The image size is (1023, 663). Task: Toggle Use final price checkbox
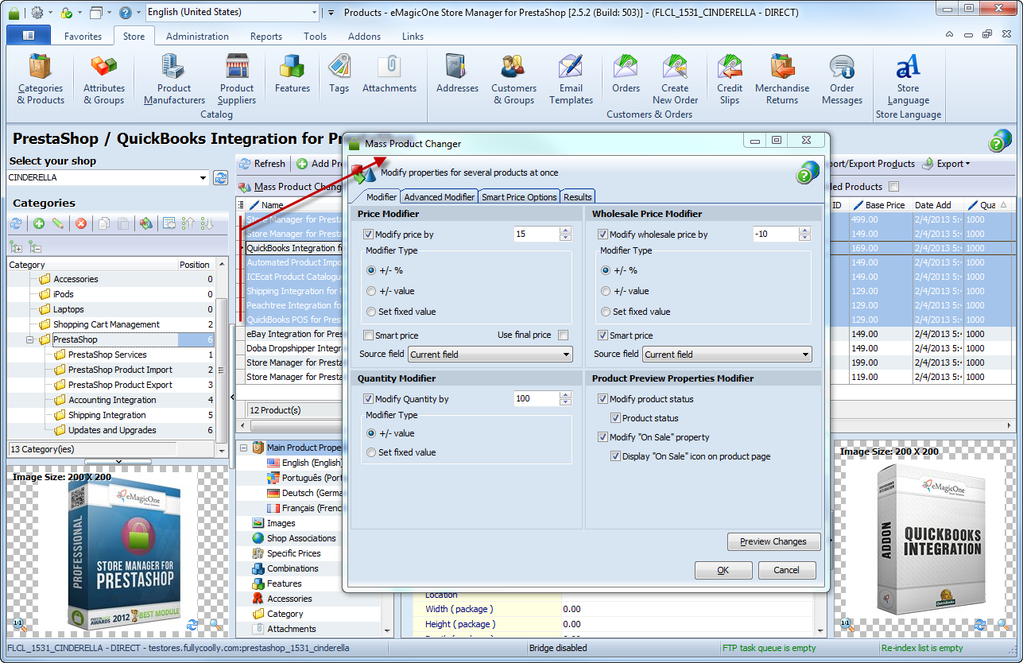[563, 335]
